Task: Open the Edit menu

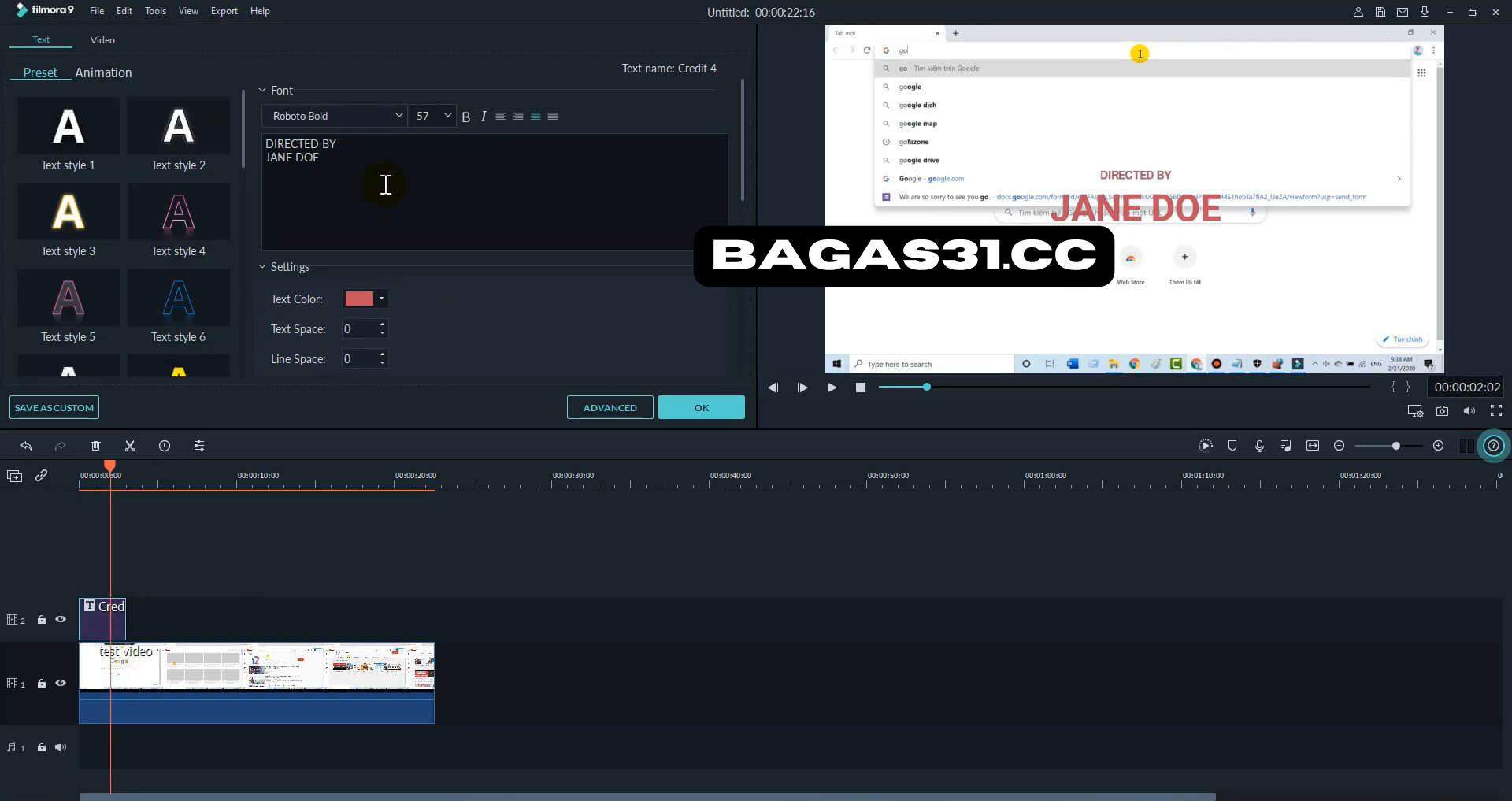Action: (x=124, y=11)
